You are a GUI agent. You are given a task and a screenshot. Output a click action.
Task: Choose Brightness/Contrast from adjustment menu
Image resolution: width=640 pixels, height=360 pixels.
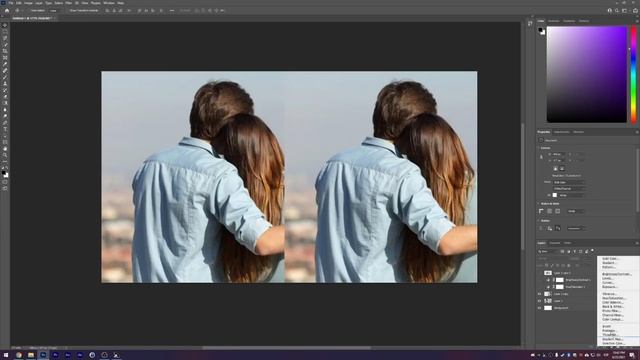(x=616, y=274)
